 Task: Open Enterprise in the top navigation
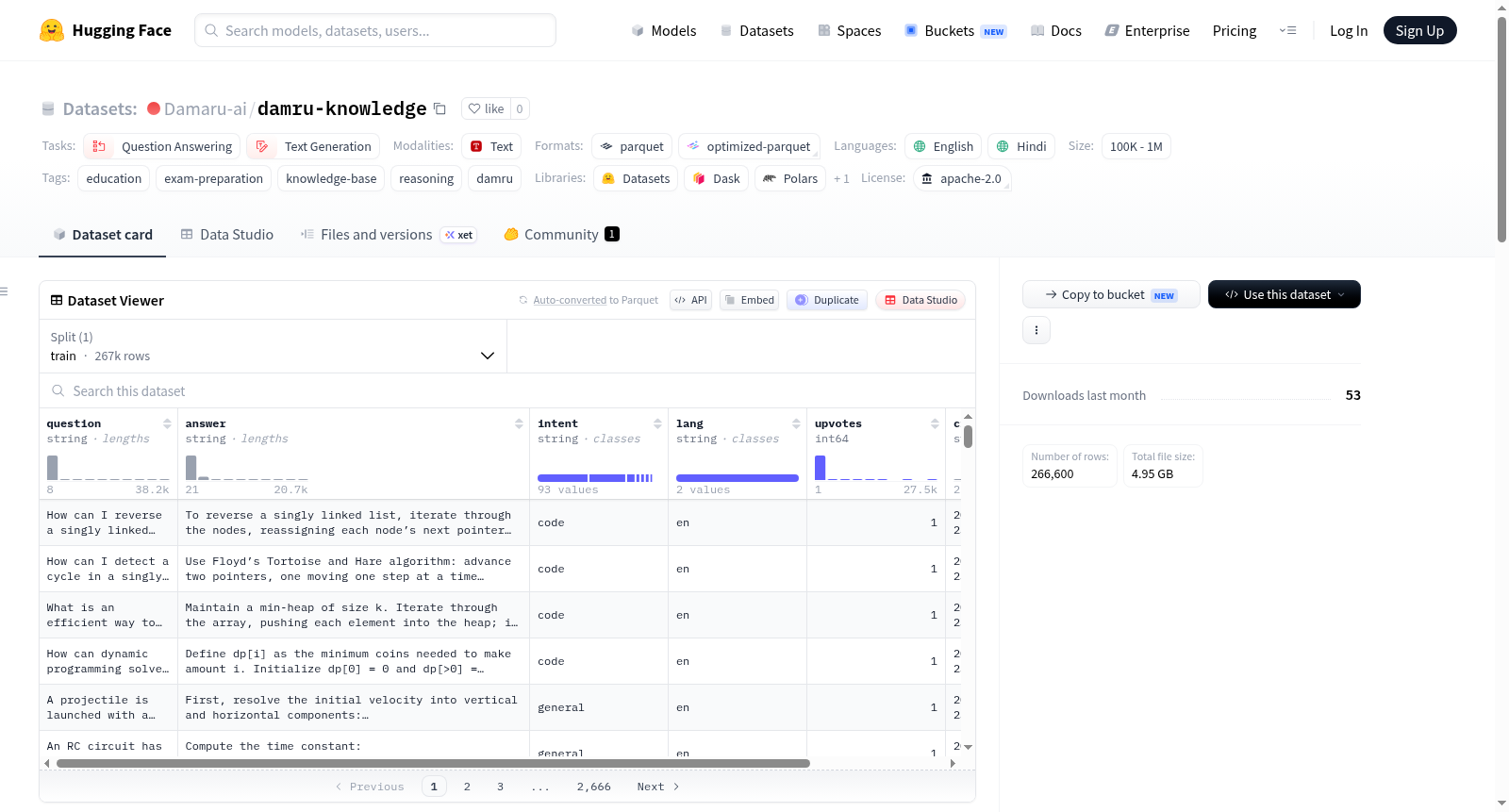coord(1147,30)
